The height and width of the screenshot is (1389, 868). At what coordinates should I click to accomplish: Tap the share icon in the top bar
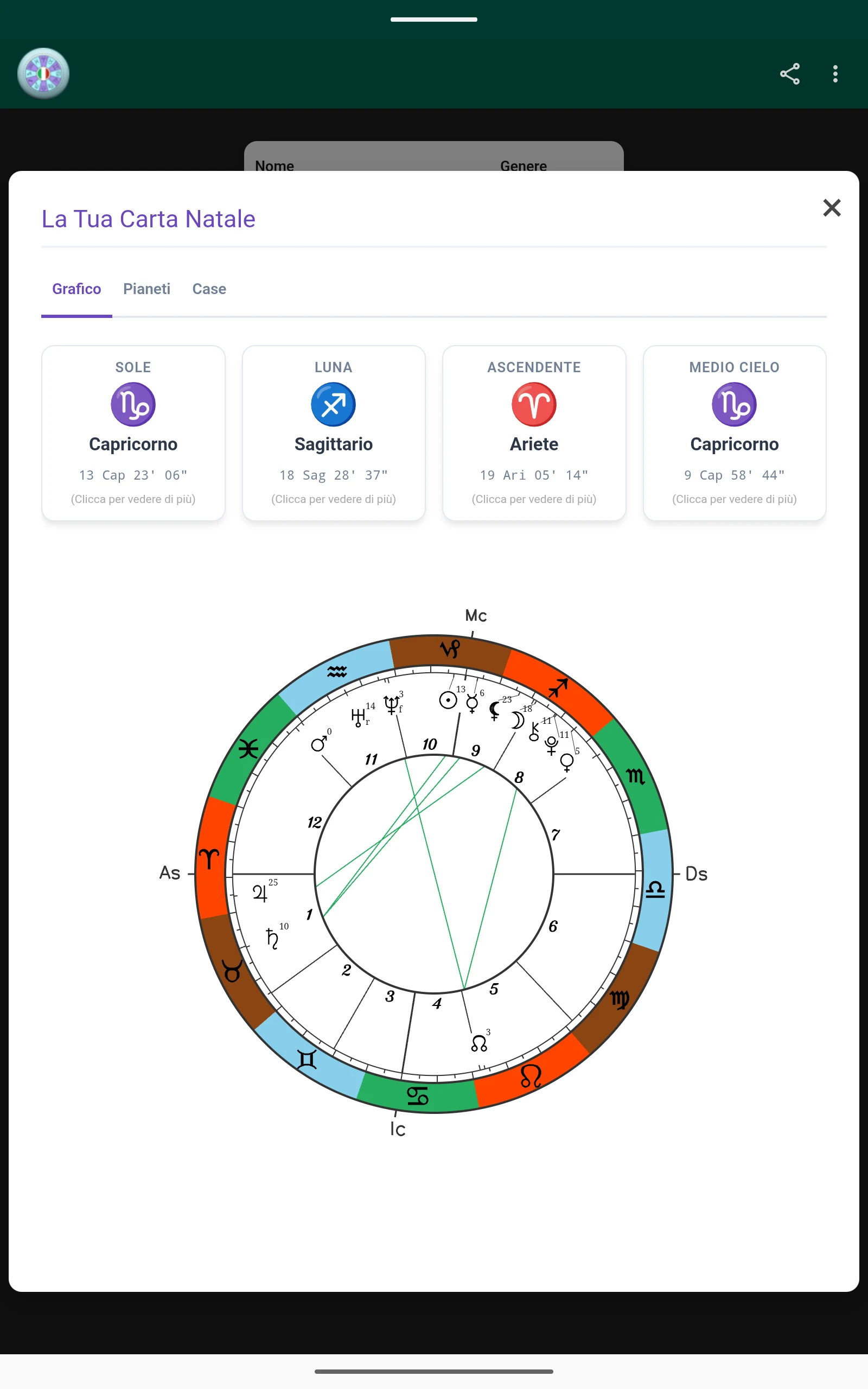click(789, 73)
